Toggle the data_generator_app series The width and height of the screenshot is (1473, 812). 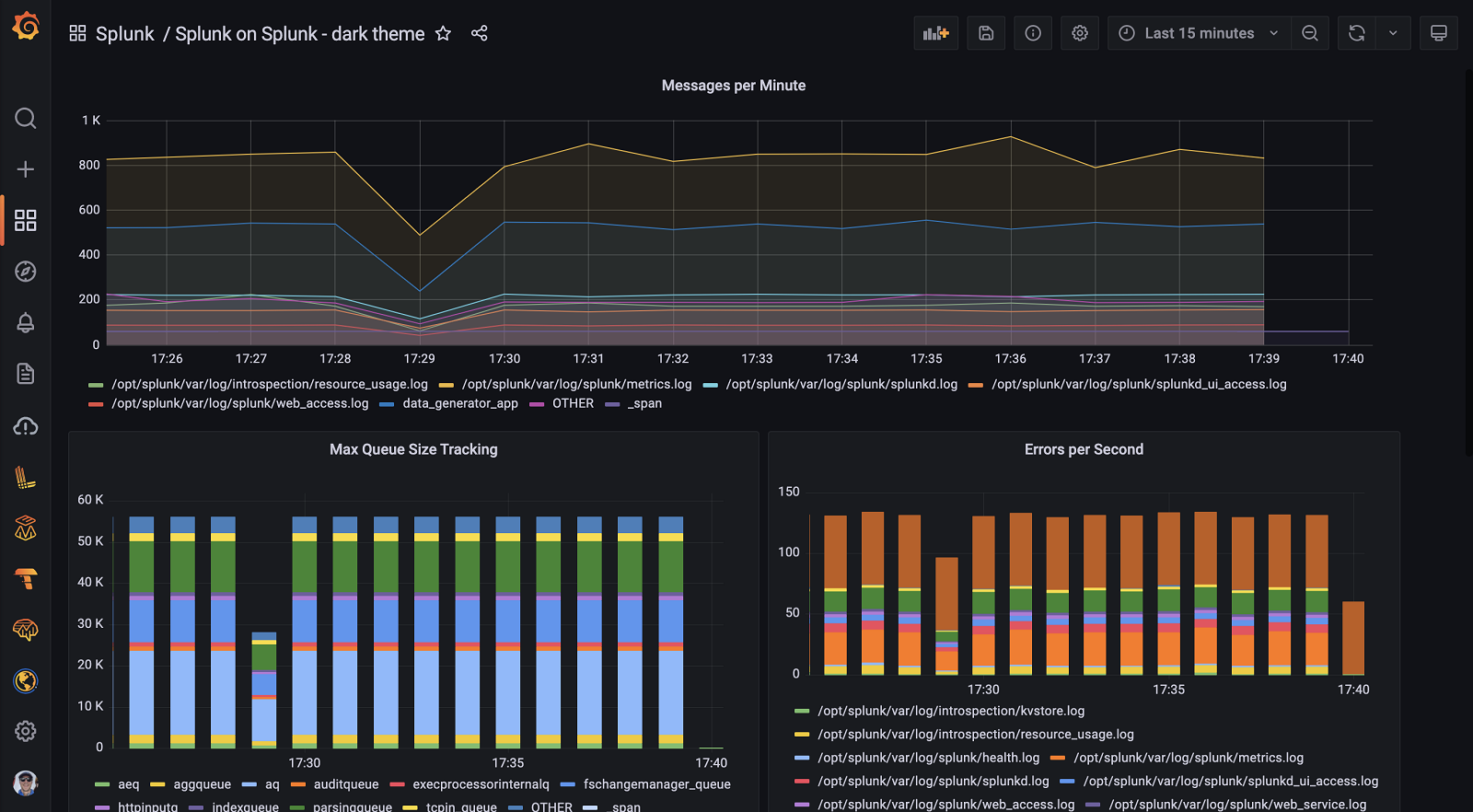[460, 403]
